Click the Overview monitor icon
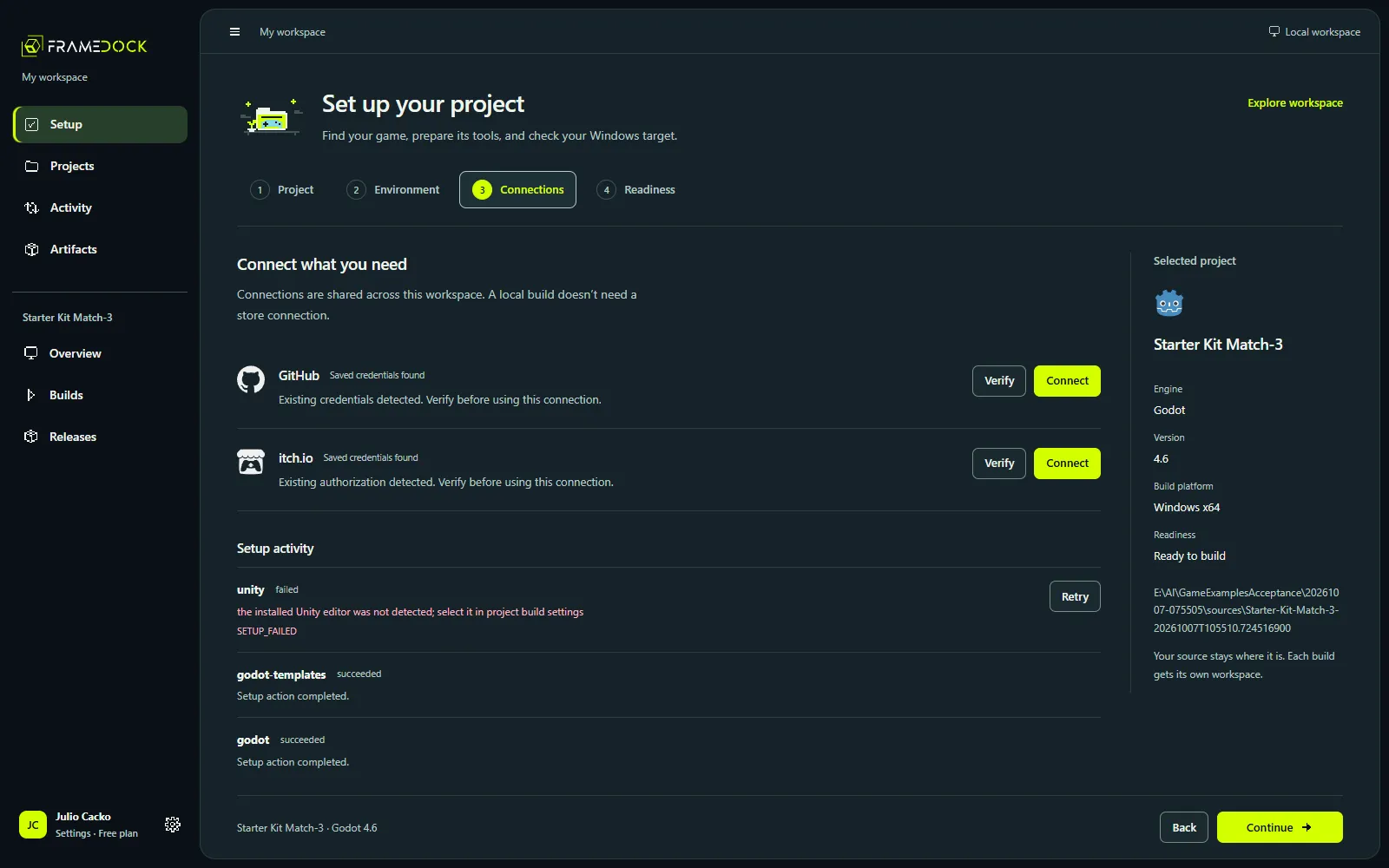 tap(31, 353)
